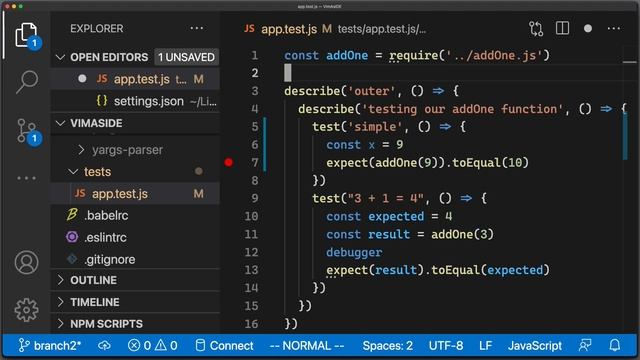The image size is (640, 360).
Task: Open the Manage gear icon
Action: (x=27, y=310)
